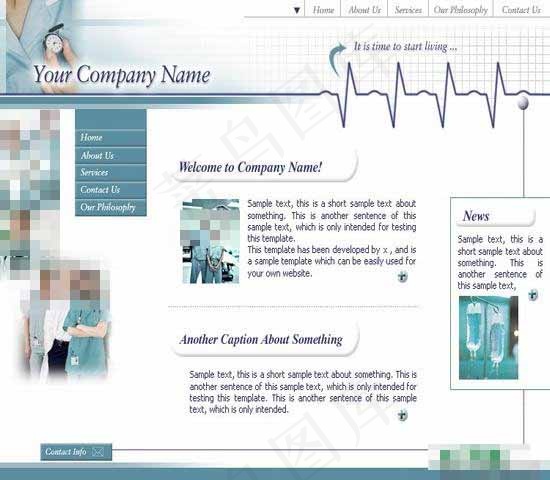Select About Us in the top navigation bar
Screen dimensions: 550x480
click(x=364, y=10)
